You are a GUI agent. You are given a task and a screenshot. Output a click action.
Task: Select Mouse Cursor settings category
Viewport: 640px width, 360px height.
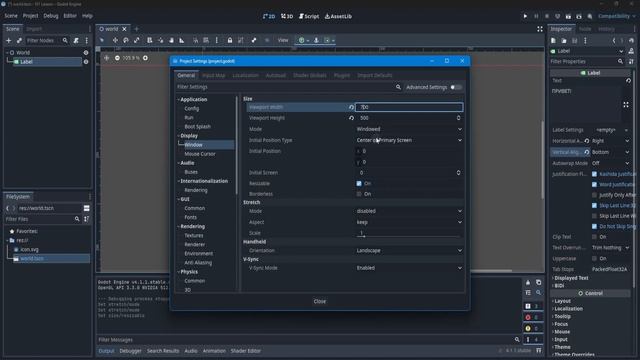point(200,154)
